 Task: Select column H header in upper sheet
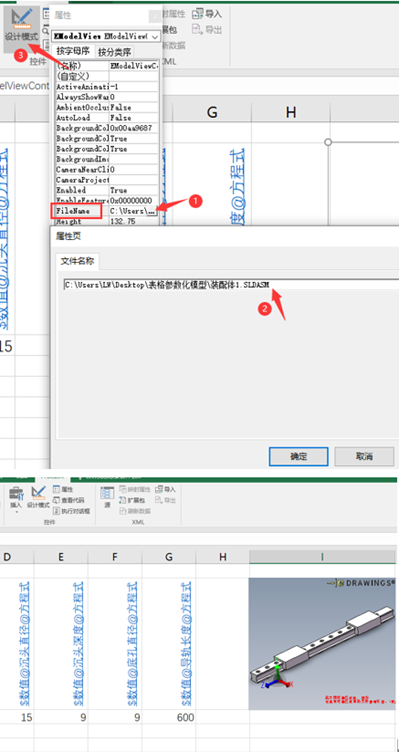point(291,112)
